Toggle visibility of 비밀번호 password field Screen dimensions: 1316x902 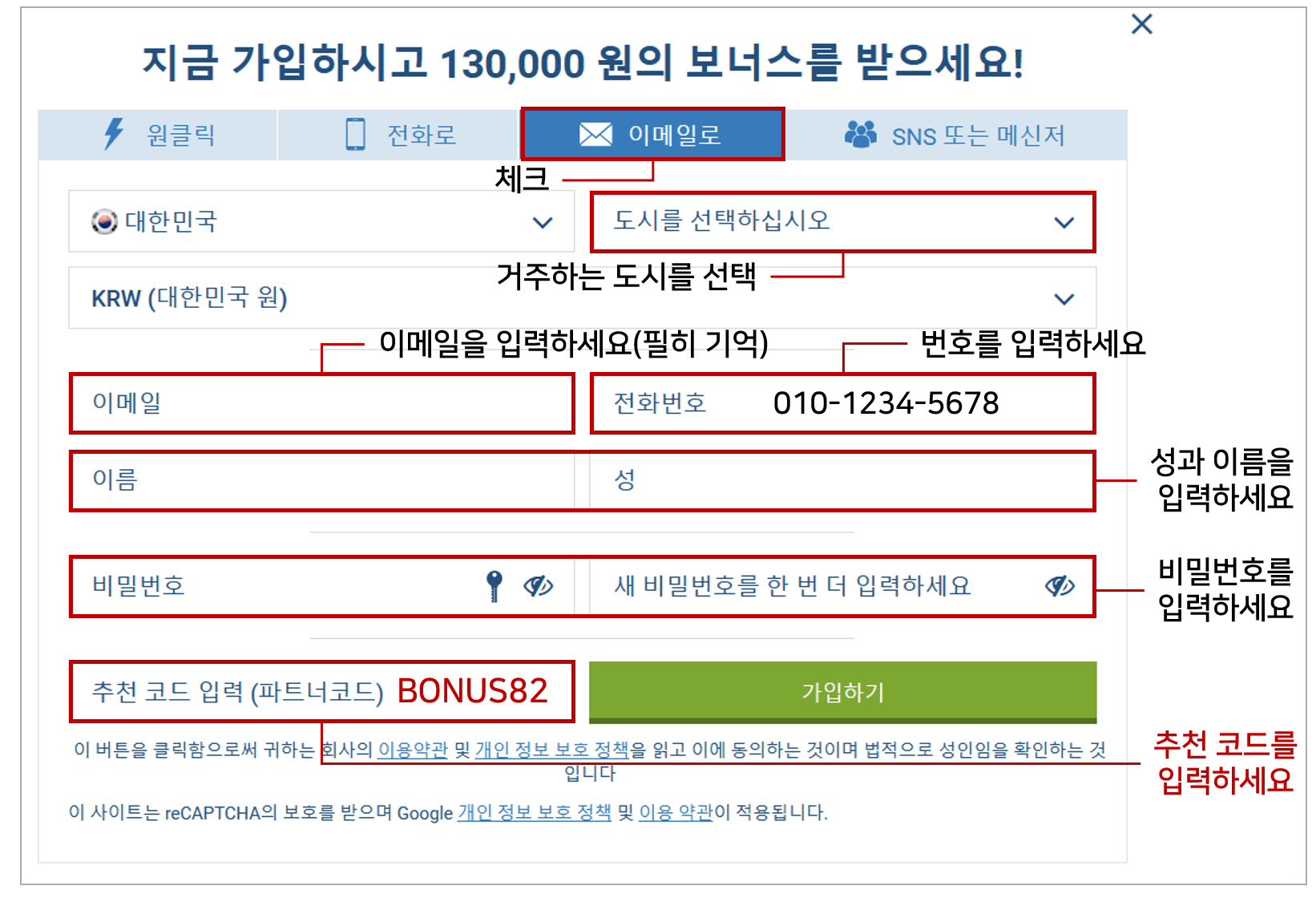(x=539, y=586)
